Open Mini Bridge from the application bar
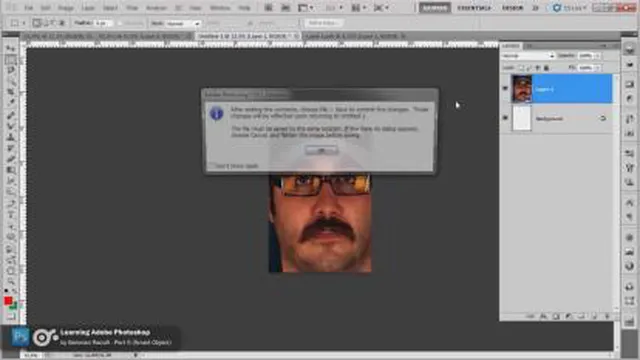Image resolution: width=640 pixels, height=360 pixels. 285,8
